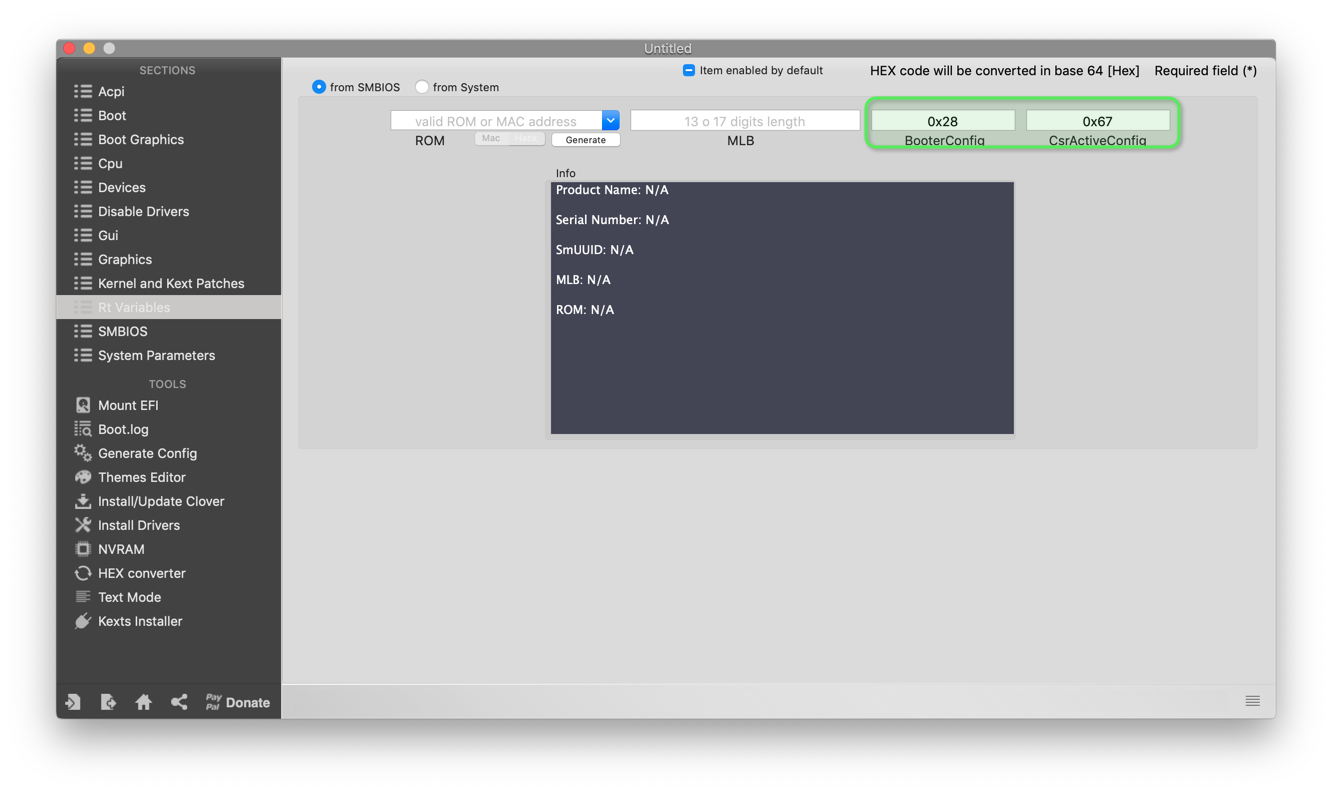The width and height of the screenshot is (1332, 793).
Task: Click 'ROM: N/A' line in Info box
Action: [585, 310]
